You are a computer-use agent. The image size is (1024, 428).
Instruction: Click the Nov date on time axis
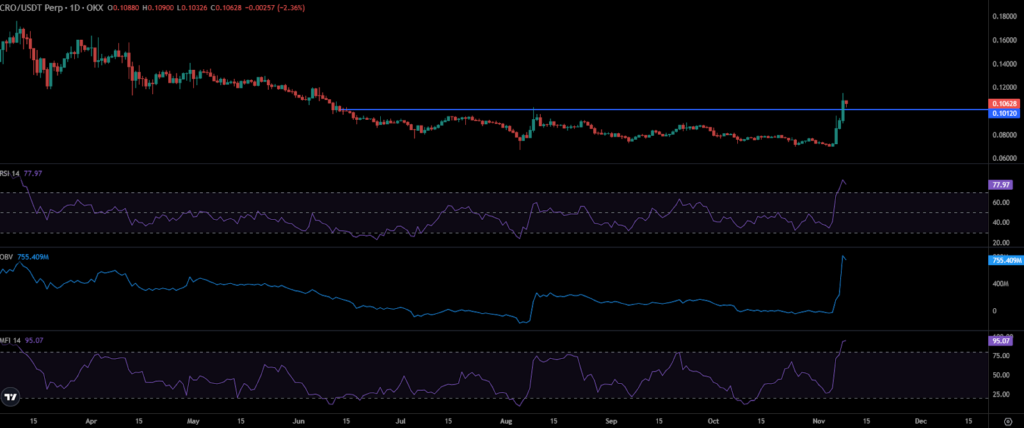click(x=819, y=421)
